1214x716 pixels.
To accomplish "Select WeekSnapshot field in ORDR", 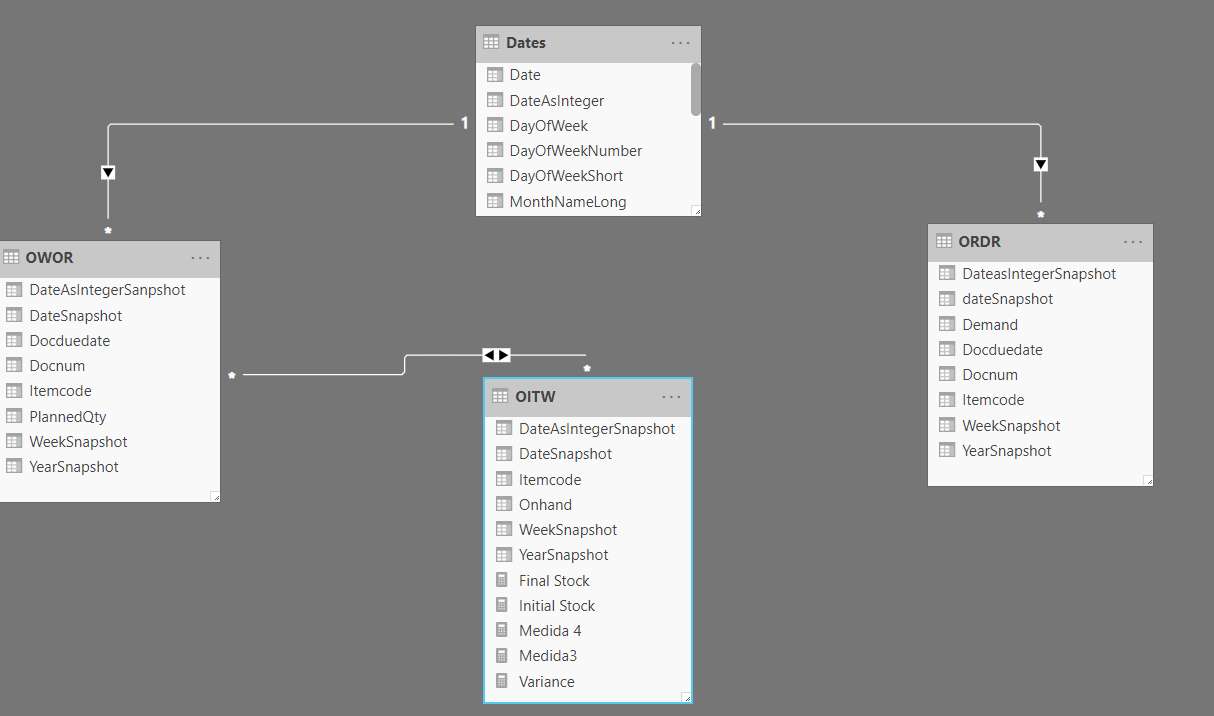I will 1040,426.
